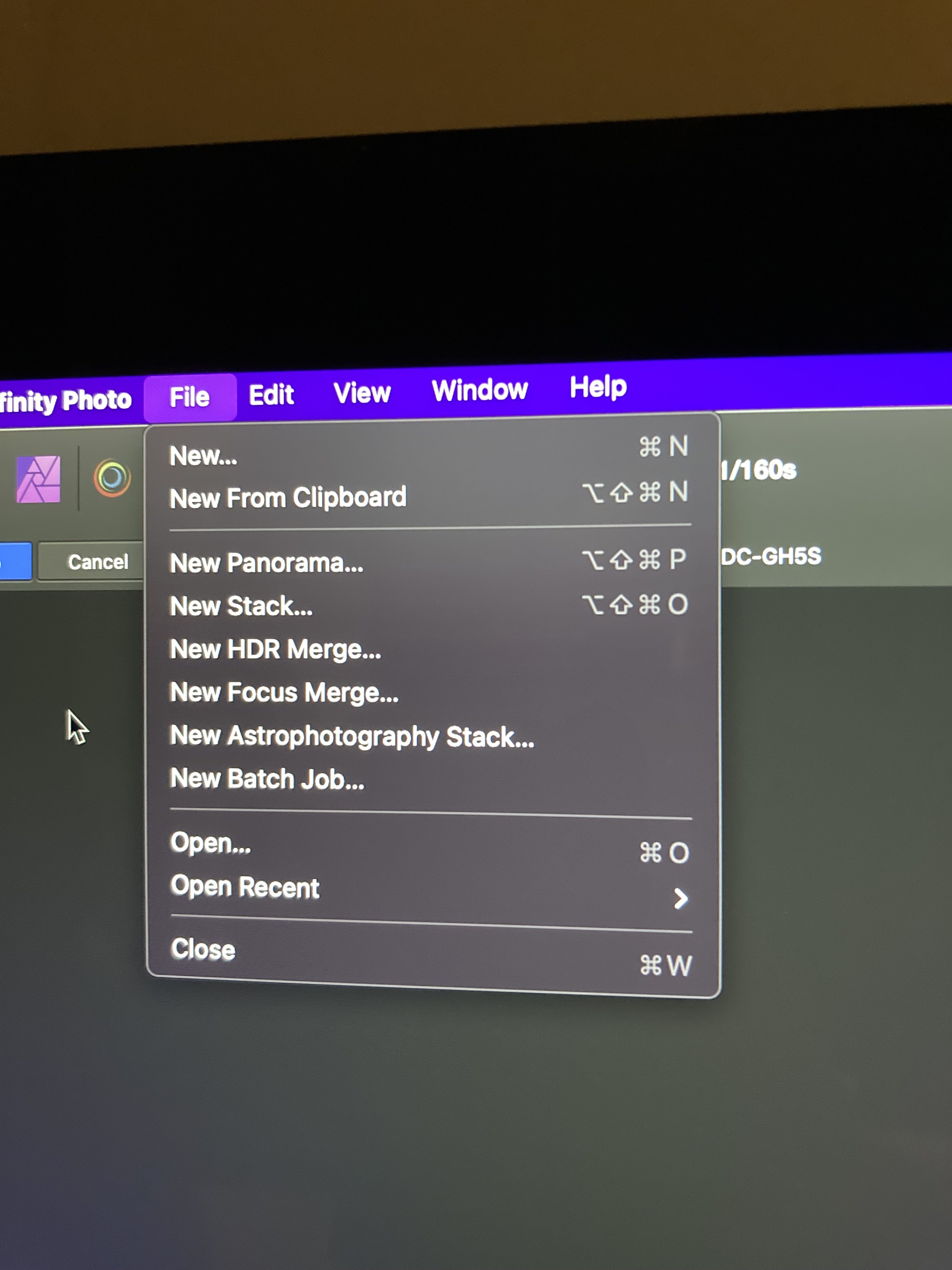Image resolution: width=952 pixels, height=1270 pixels.
Task: Open the Edit menu
Action: click(x=271, y=395)
